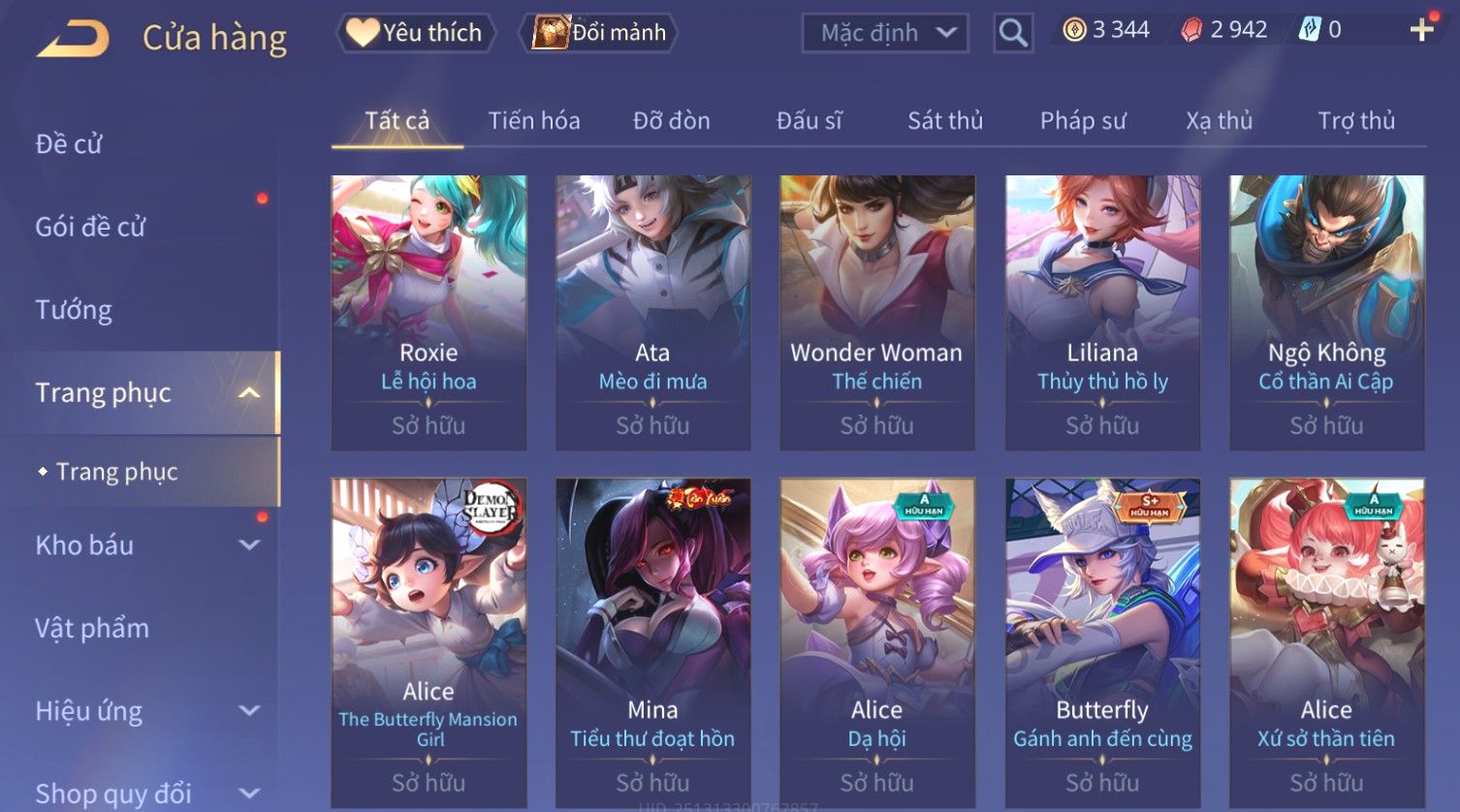Select the Tiến hóa tab

534,120
